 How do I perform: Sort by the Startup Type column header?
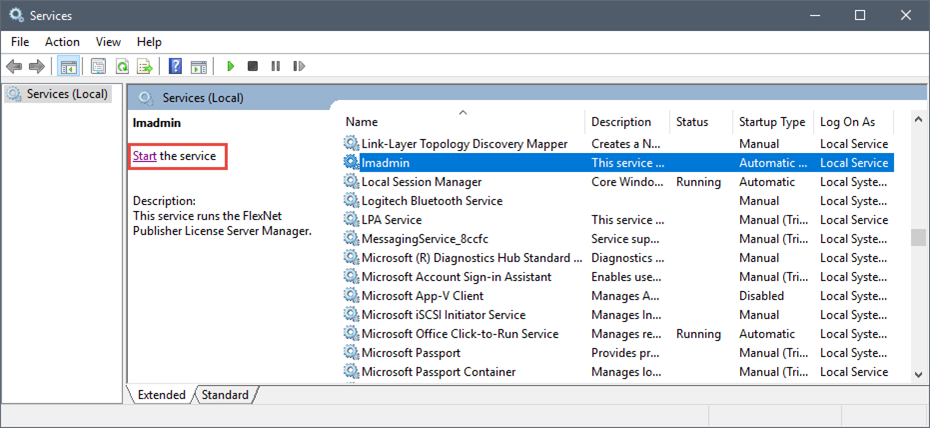tap(772, 122)
